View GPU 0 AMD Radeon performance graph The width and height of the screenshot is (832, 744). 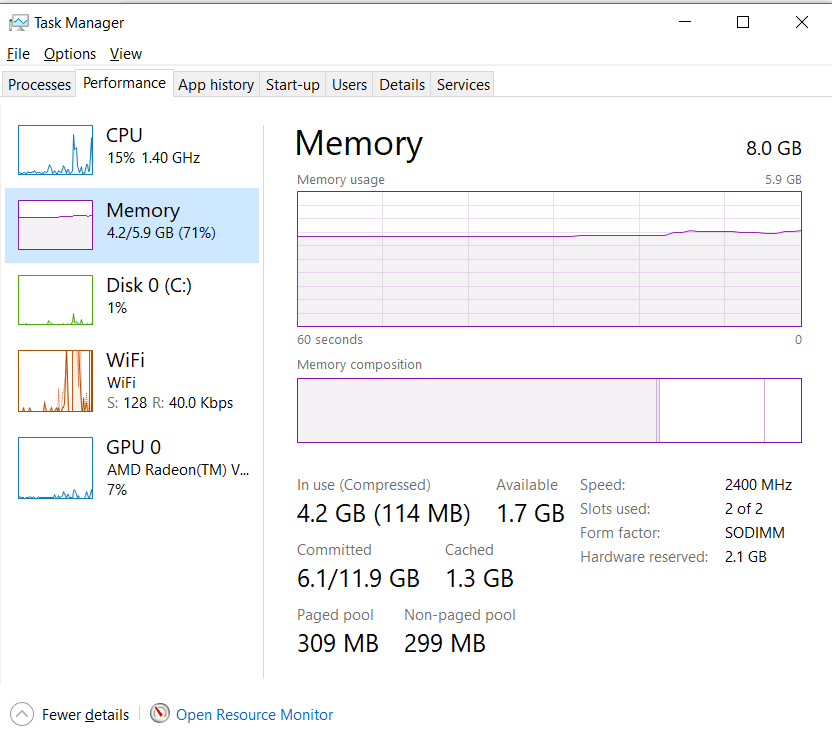pyautogui.click(x=55, y=467)
